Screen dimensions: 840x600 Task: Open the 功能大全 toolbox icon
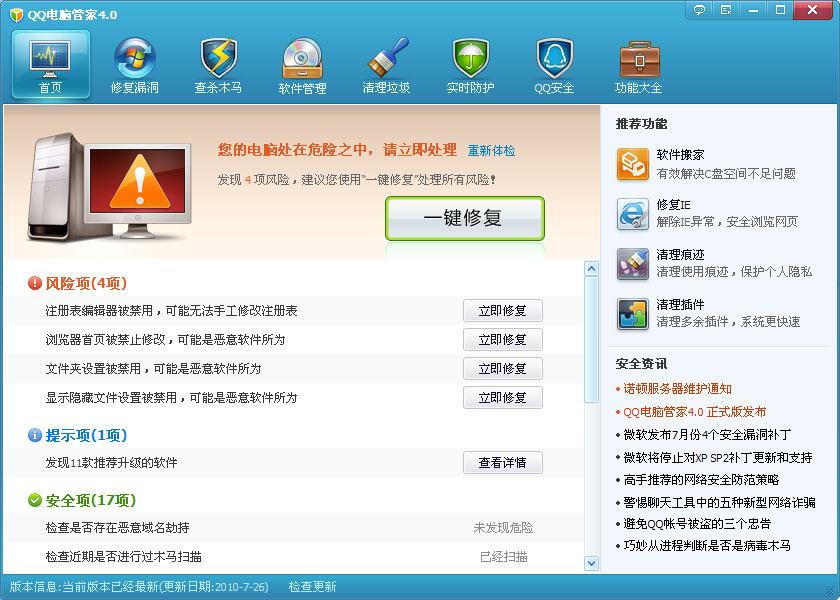coord(639,58)
